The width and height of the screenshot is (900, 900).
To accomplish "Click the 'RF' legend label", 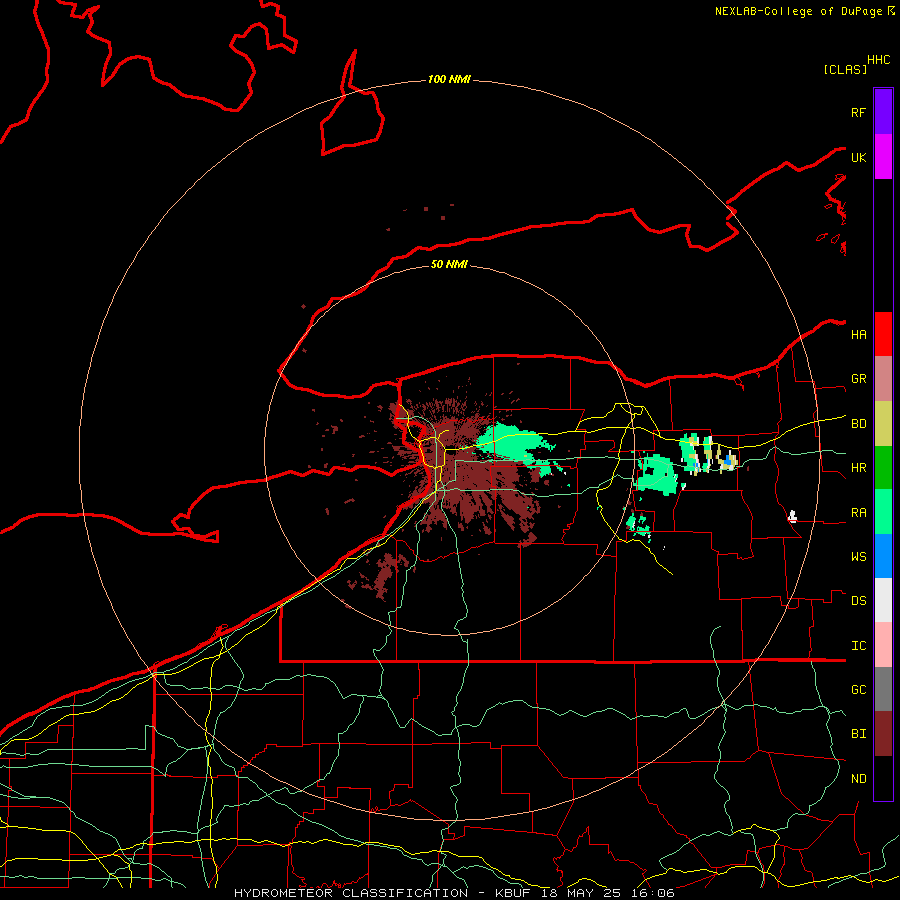I will [858, 112].
